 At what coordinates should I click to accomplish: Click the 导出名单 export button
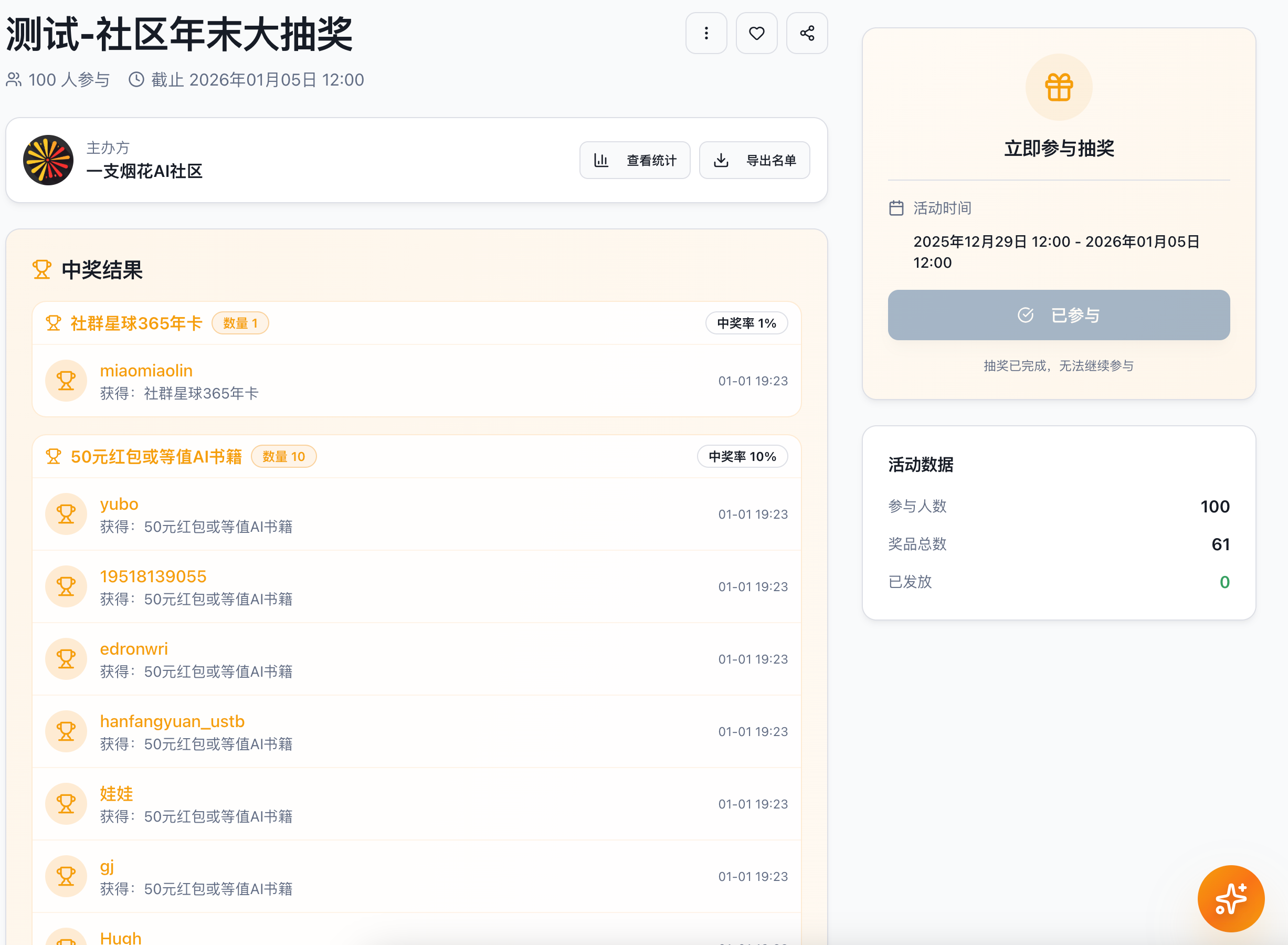coord(754,160)
